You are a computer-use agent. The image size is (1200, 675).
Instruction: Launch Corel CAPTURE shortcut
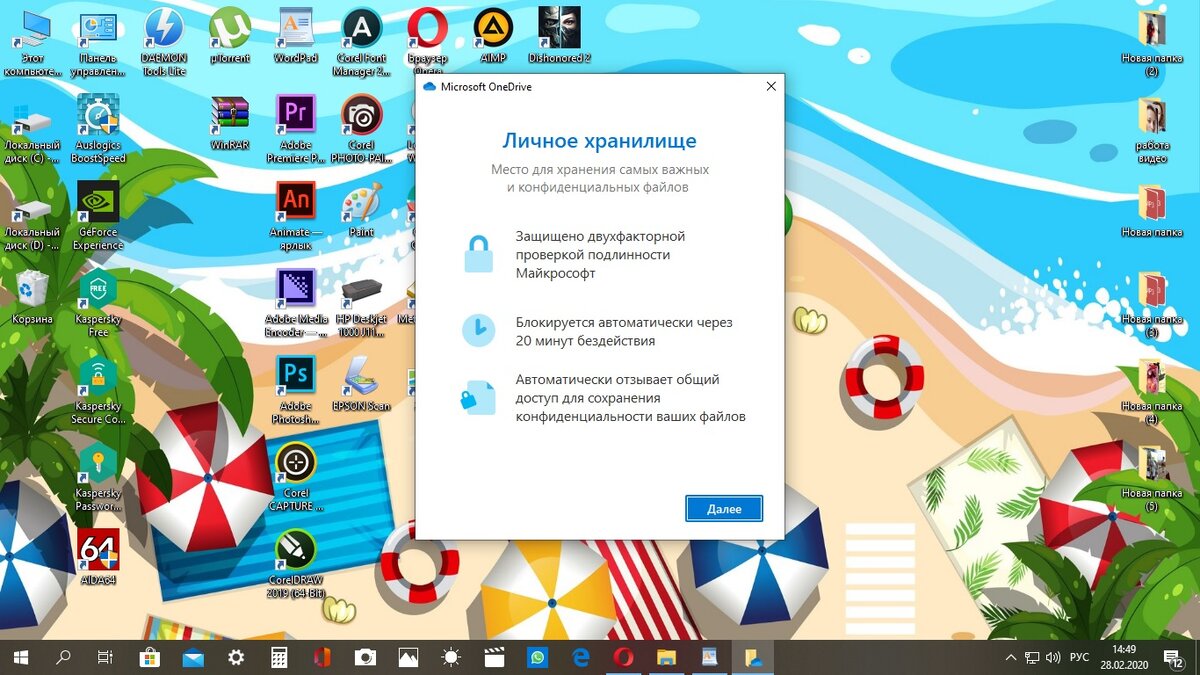tap(296, 477)
